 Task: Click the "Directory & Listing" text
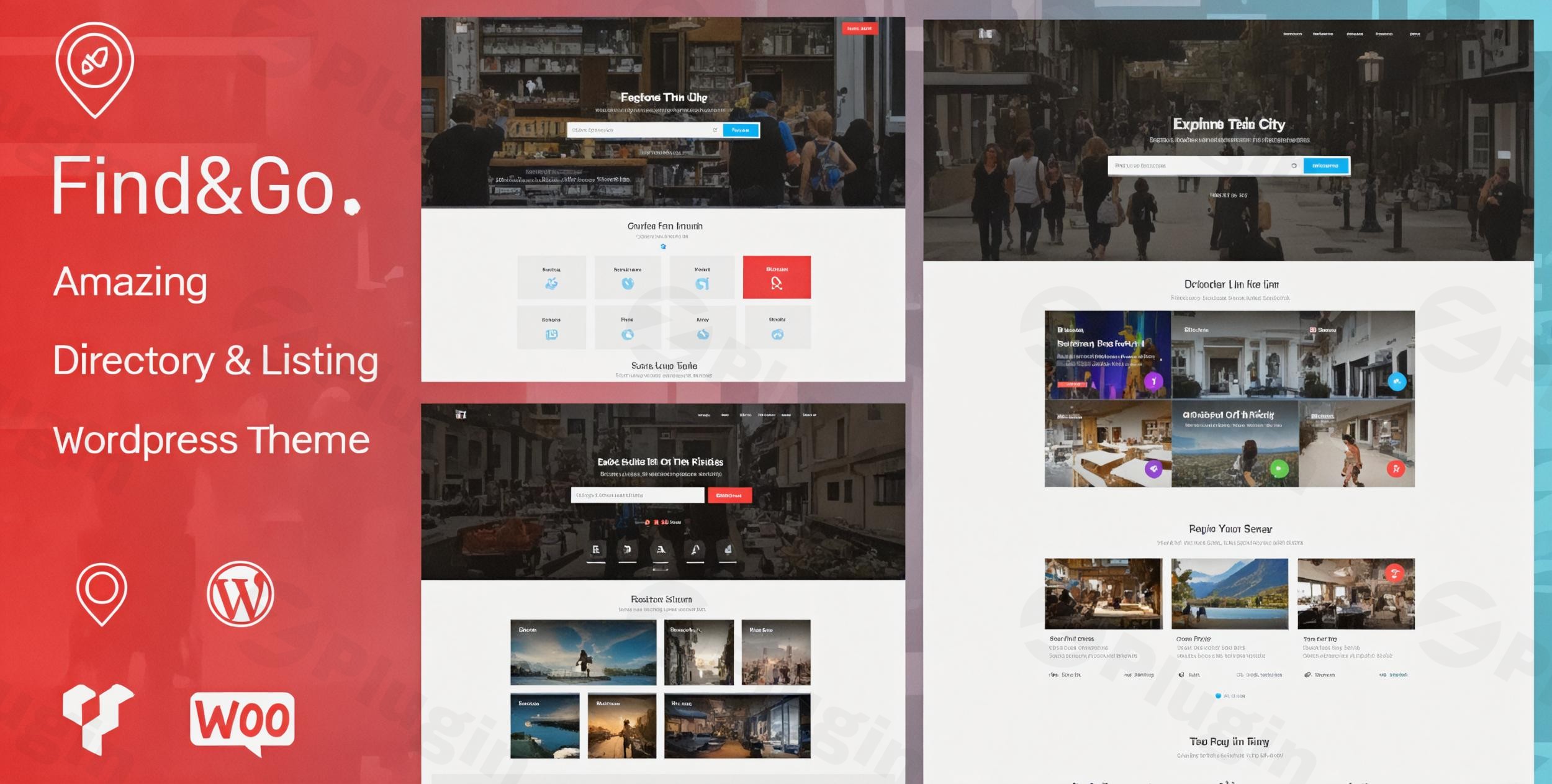pyautogui.click(x=215, y=361)
